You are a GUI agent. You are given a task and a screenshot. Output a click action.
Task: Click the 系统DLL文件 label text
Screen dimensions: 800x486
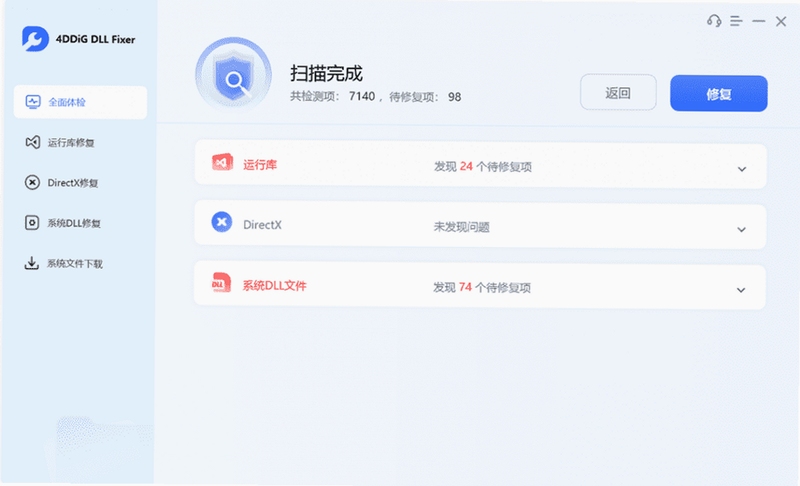(x=274, y=286)
